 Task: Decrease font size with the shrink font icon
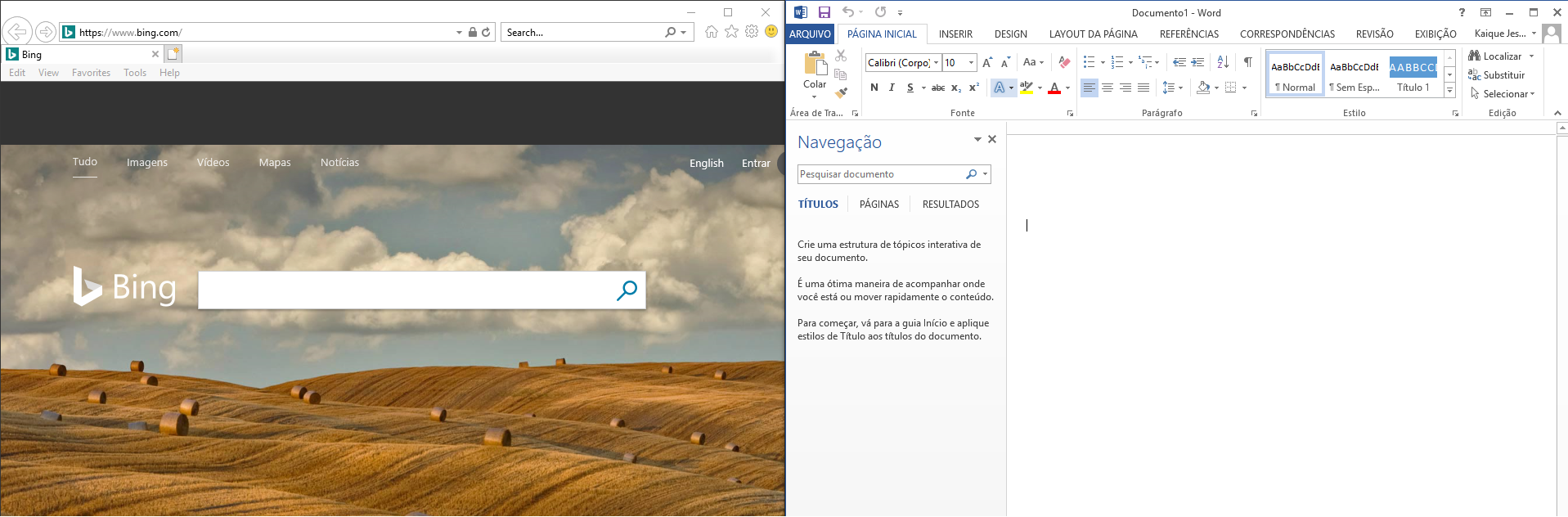1005,63
